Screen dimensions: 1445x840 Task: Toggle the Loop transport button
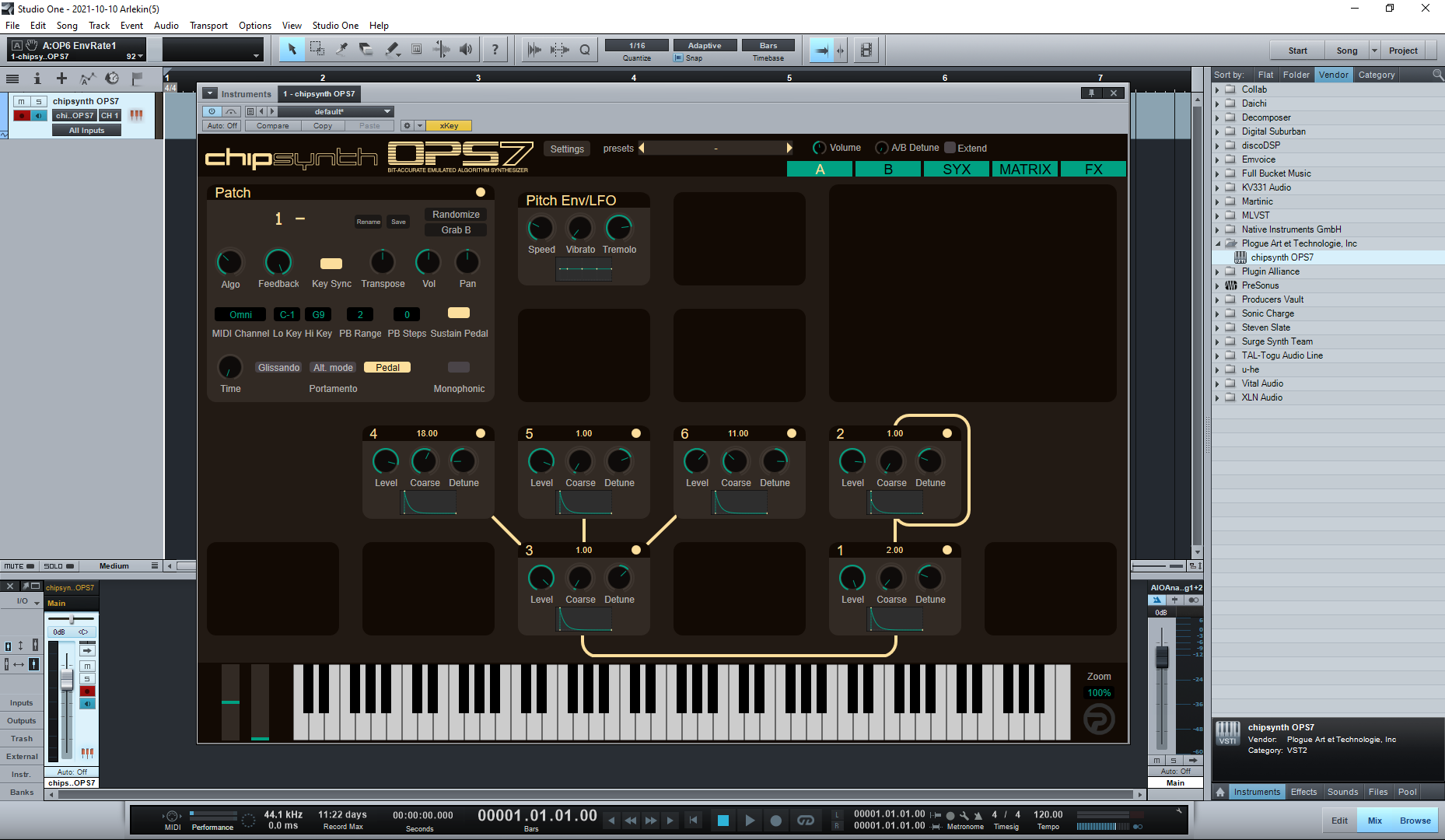[x=806, y=820]
